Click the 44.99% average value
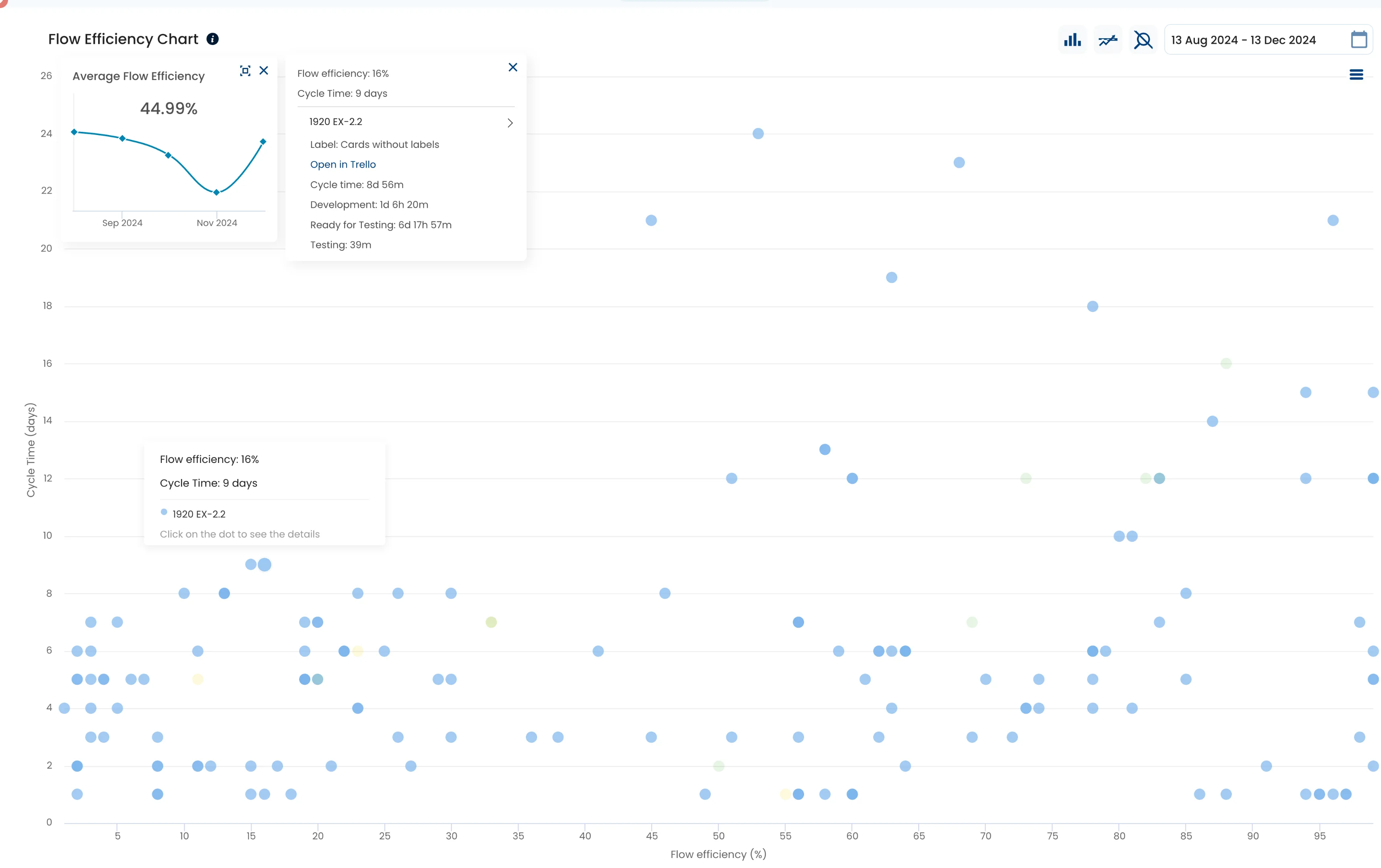Viewport: 1381px width, 868px height. 168,108
